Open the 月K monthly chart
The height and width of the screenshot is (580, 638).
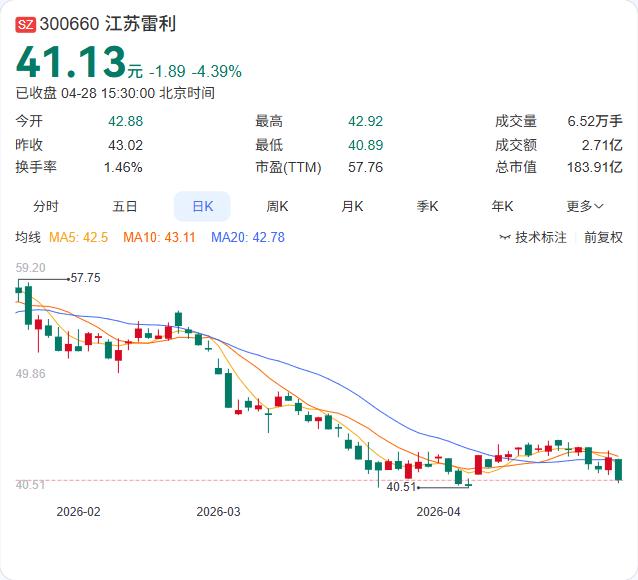point(352,206)
